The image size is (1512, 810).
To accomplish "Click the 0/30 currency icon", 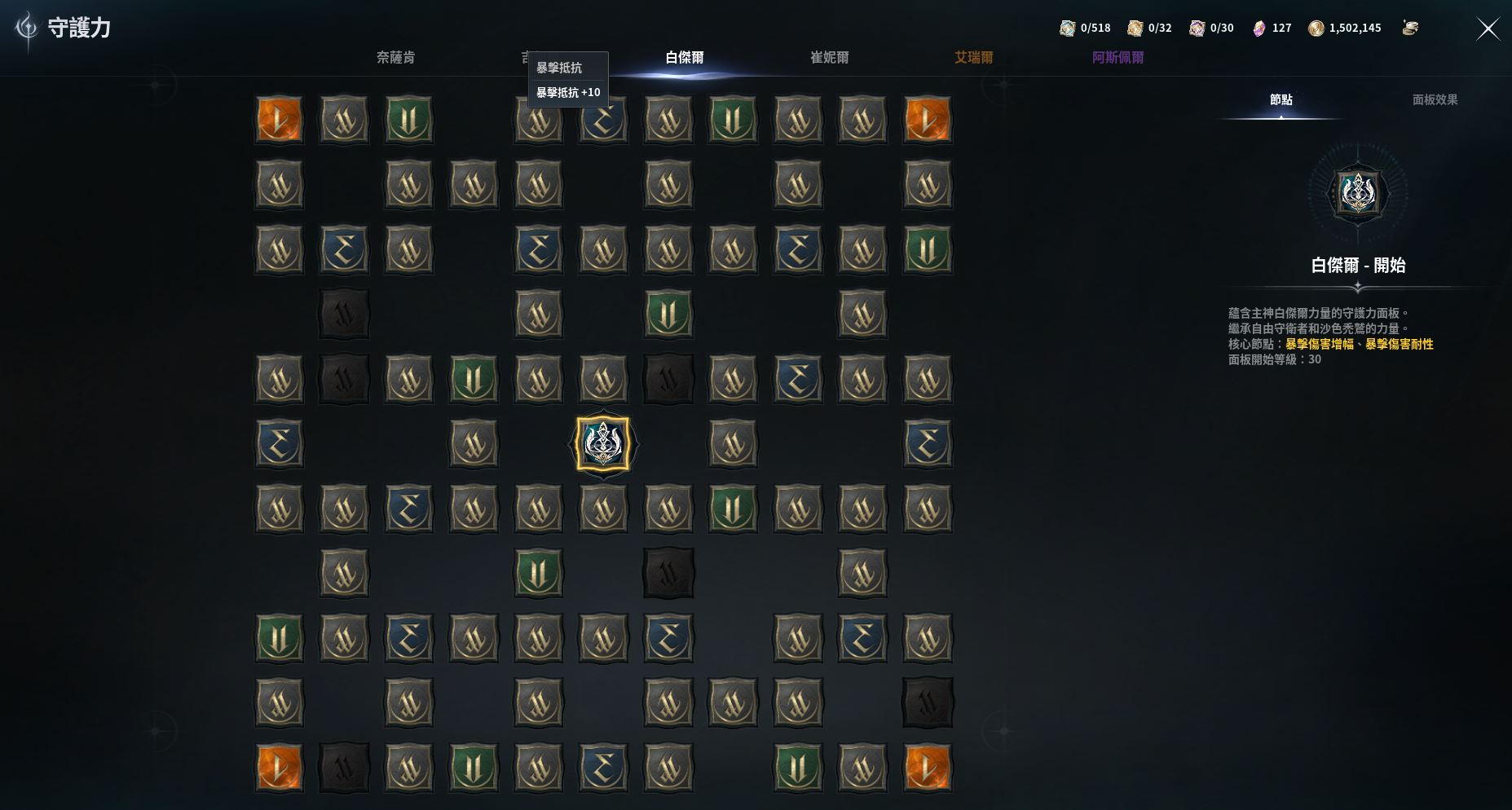I will click(1197, 29).
